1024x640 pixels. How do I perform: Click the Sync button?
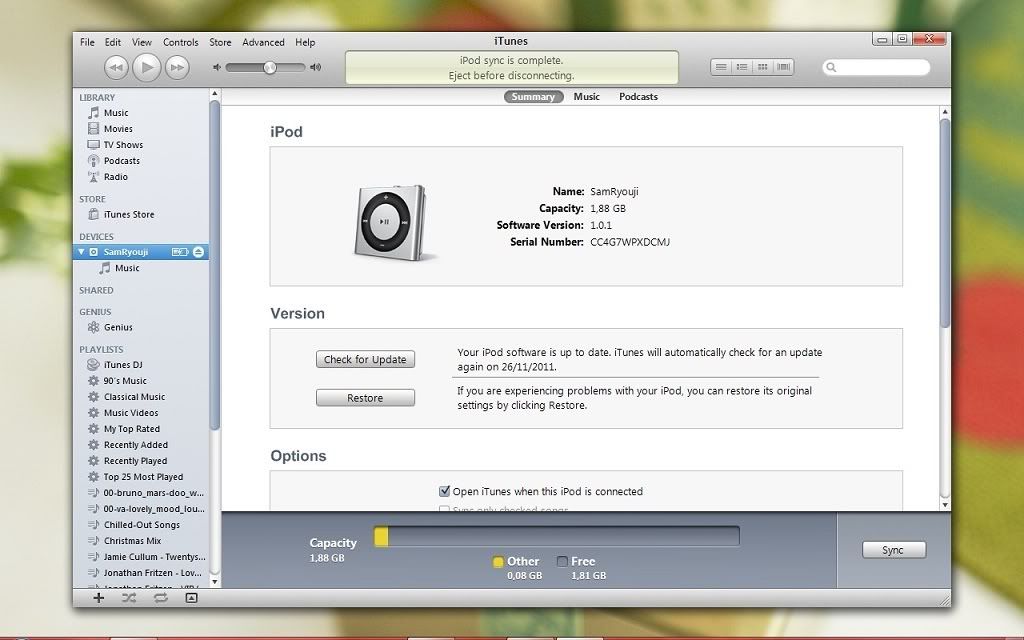coord(893,550)
